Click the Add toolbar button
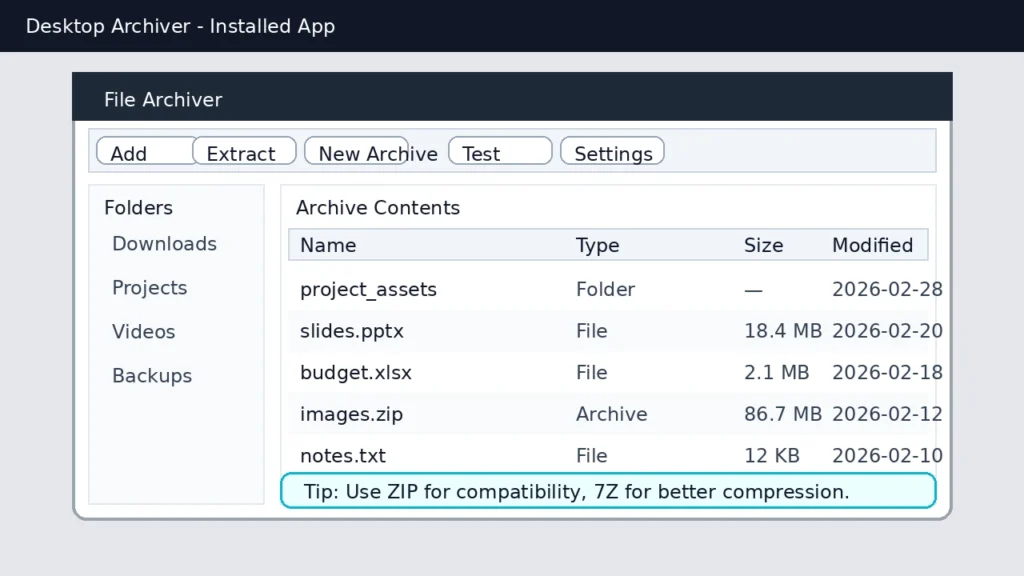 130,152
